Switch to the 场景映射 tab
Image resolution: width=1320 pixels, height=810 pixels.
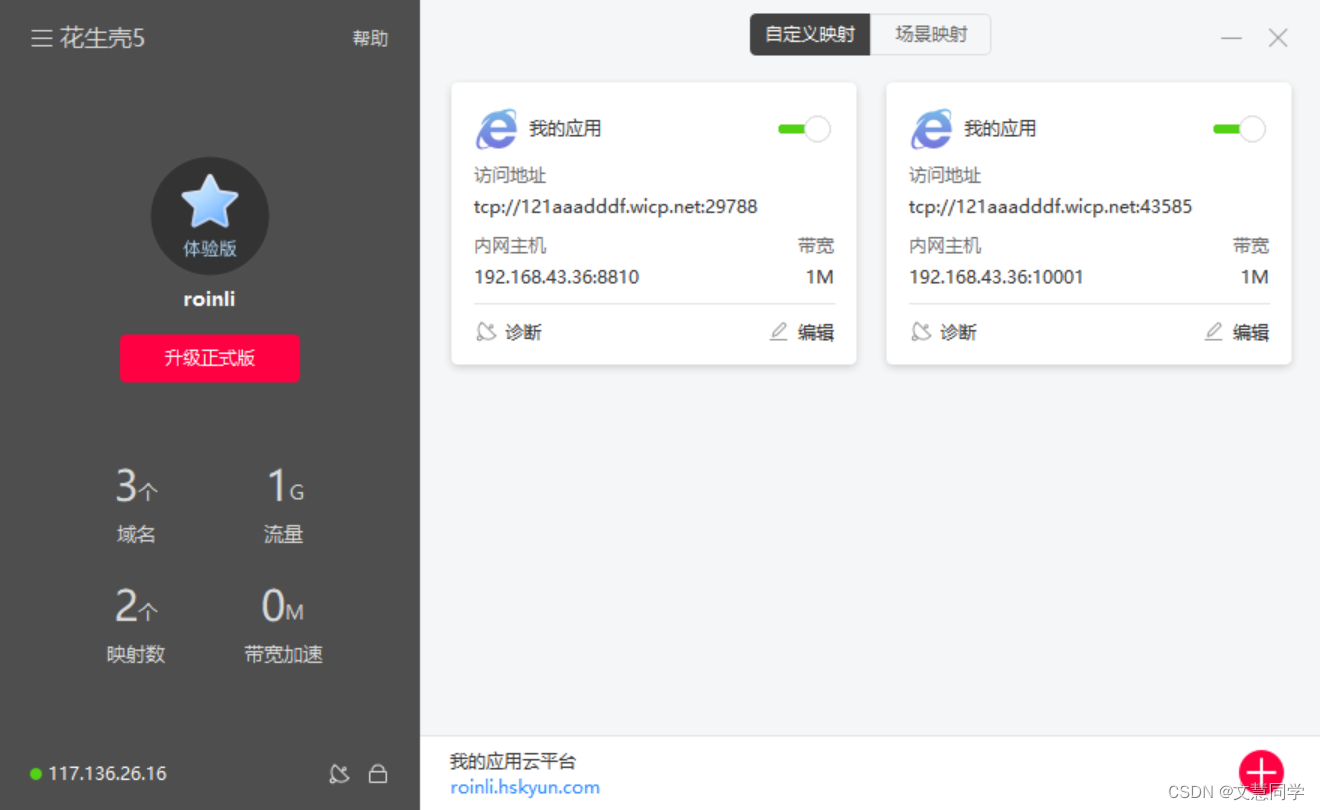(x=931, y=34)
